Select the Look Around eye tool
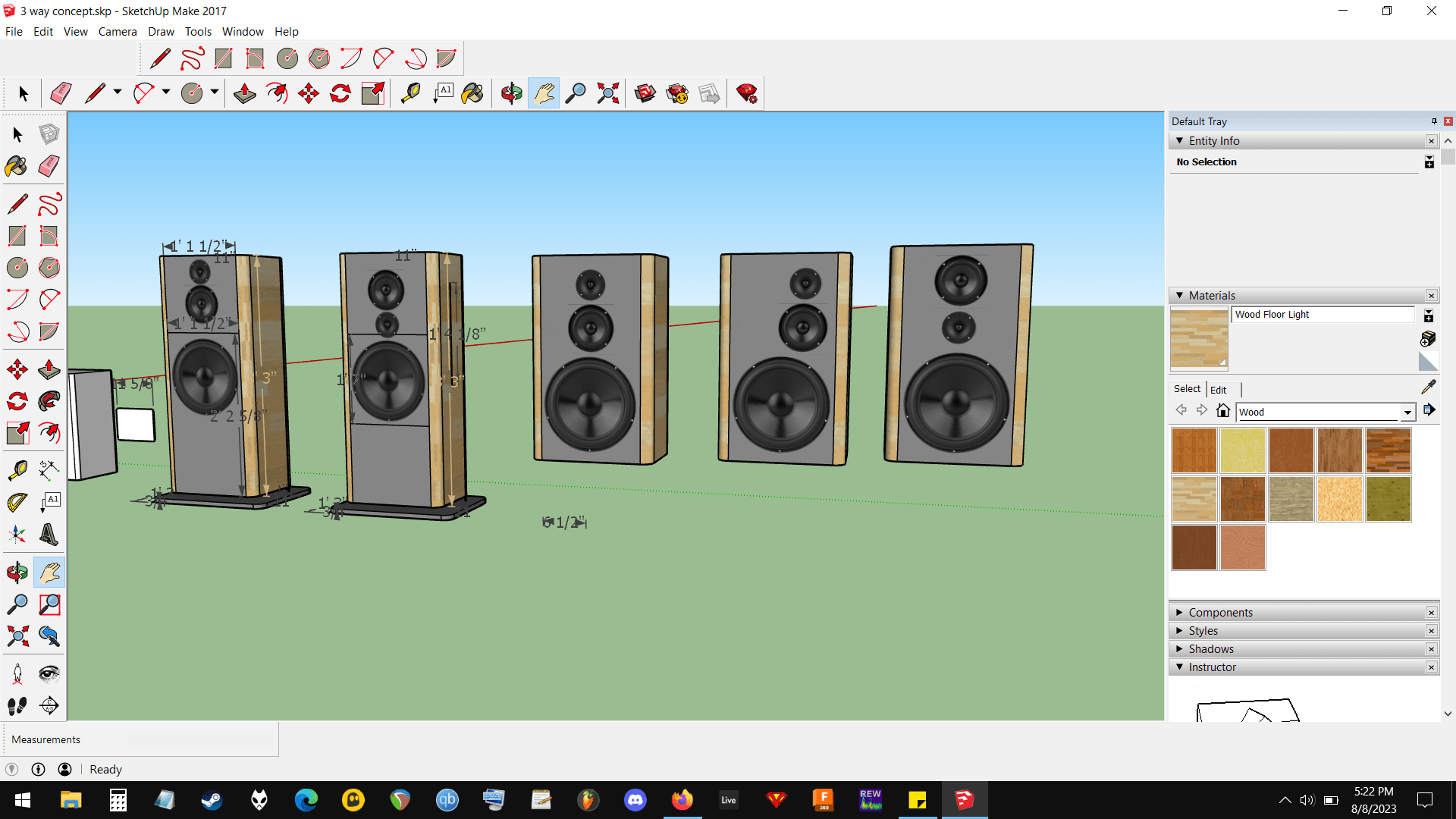Screen dimensions: 1456x819 click(49, 674)
